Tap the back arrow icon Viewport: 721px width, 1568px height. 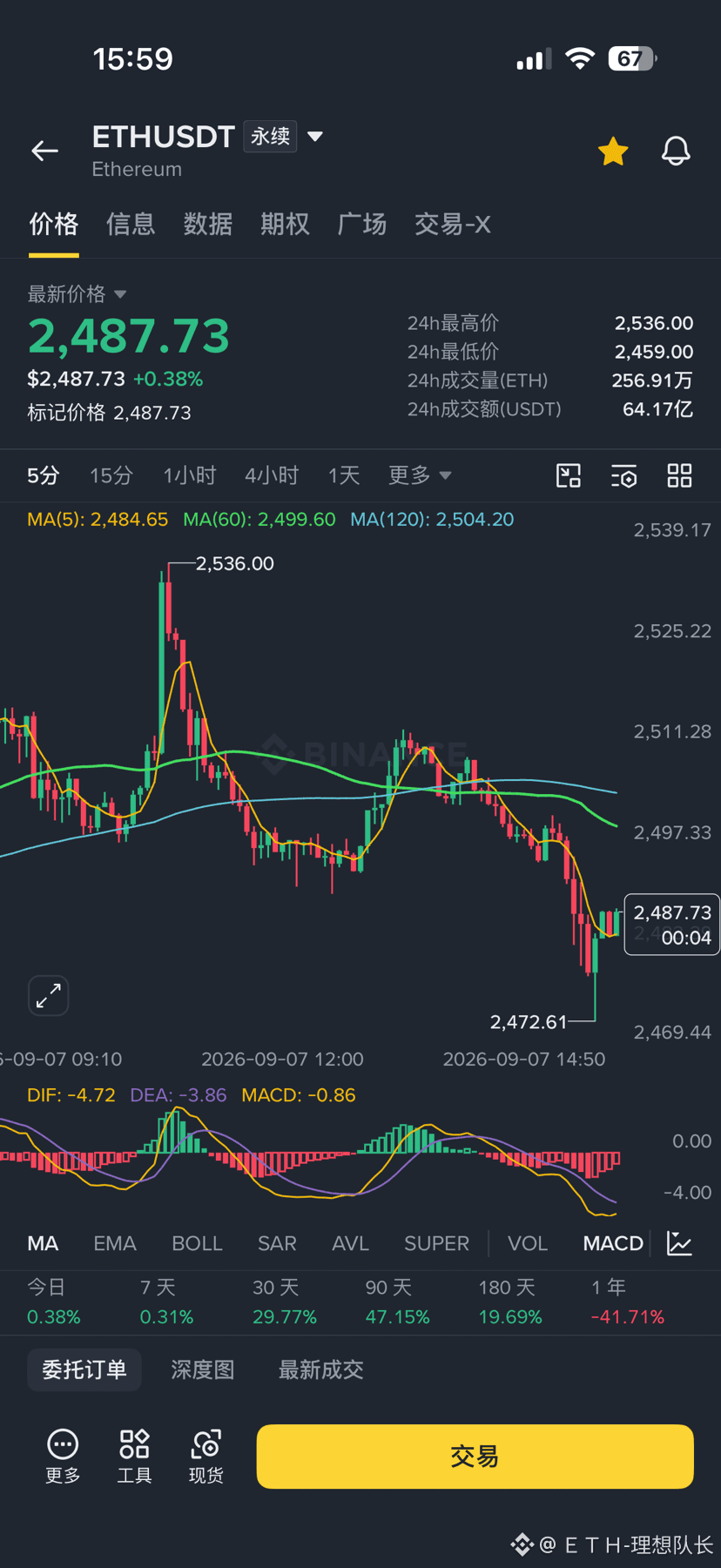[x=44, y=151]
